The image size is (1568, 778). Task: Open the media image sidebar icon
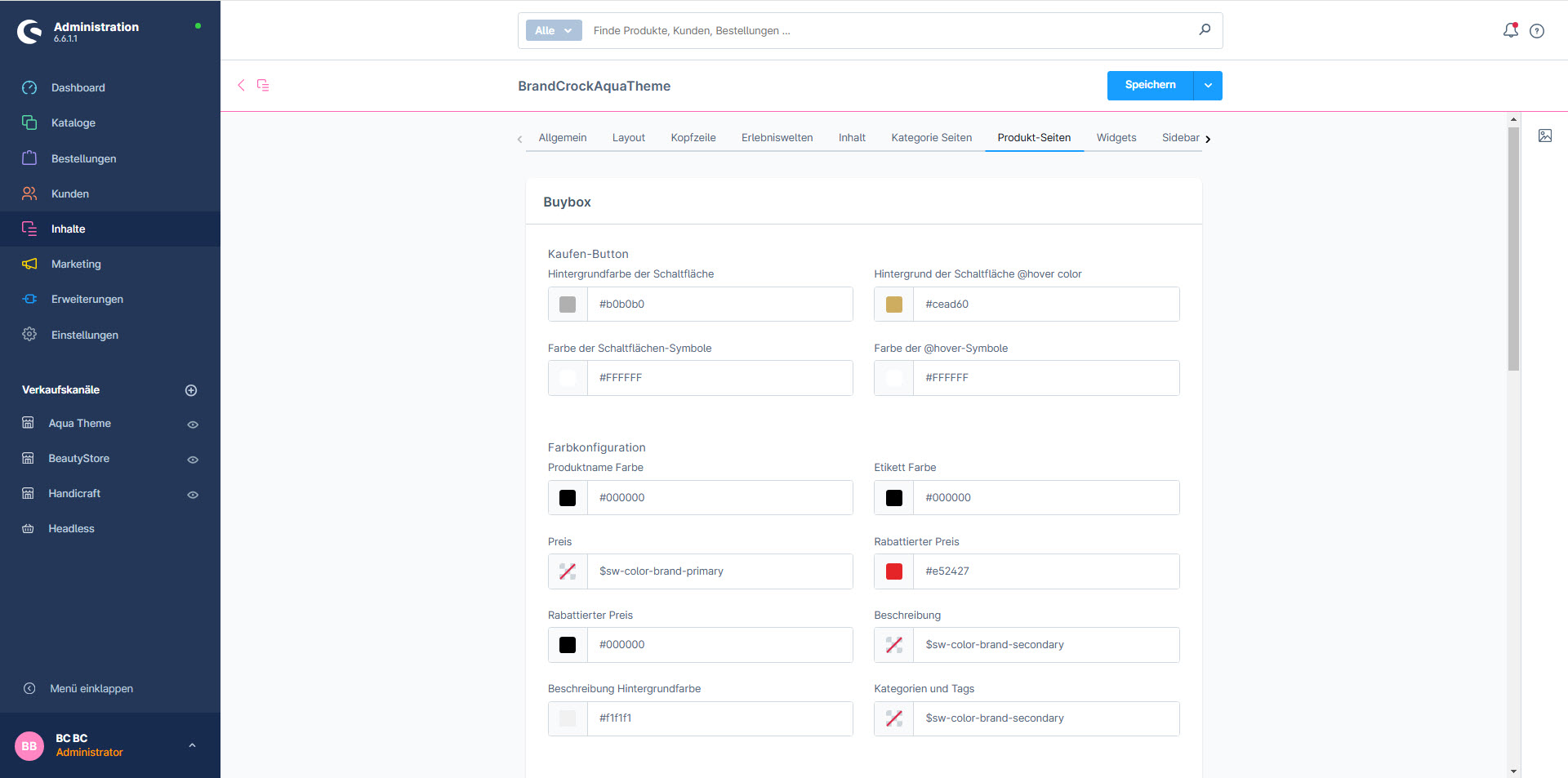(x=1545, y=136)
